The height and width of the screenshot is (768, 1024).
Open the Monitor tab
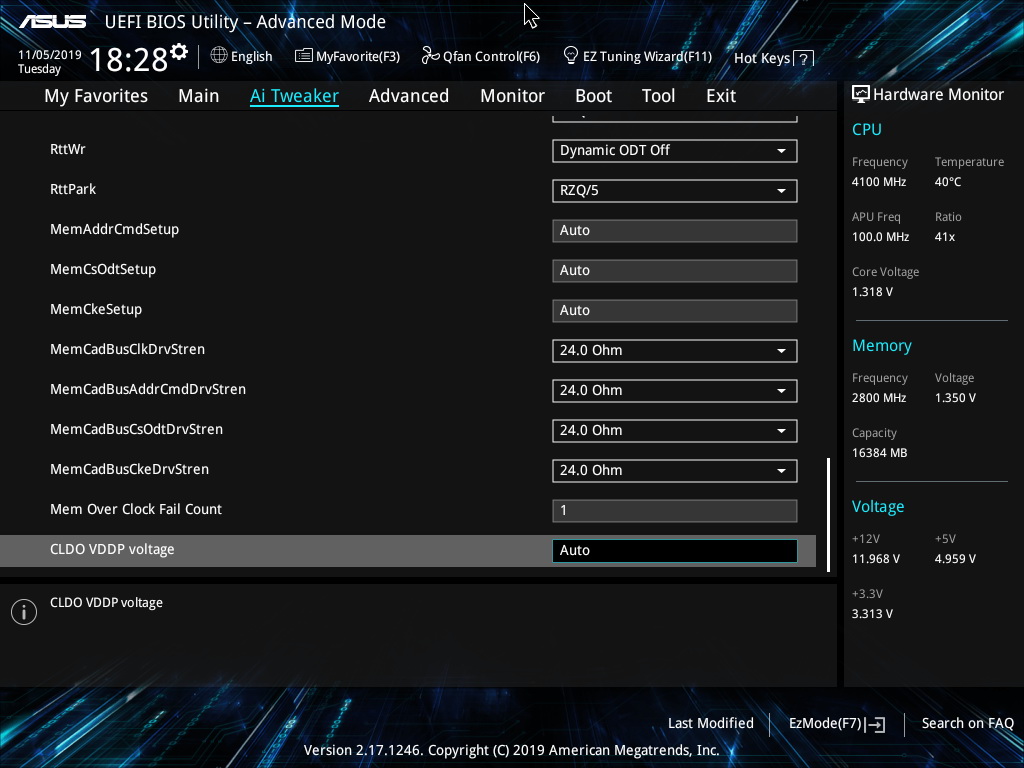tap(512, 96)
